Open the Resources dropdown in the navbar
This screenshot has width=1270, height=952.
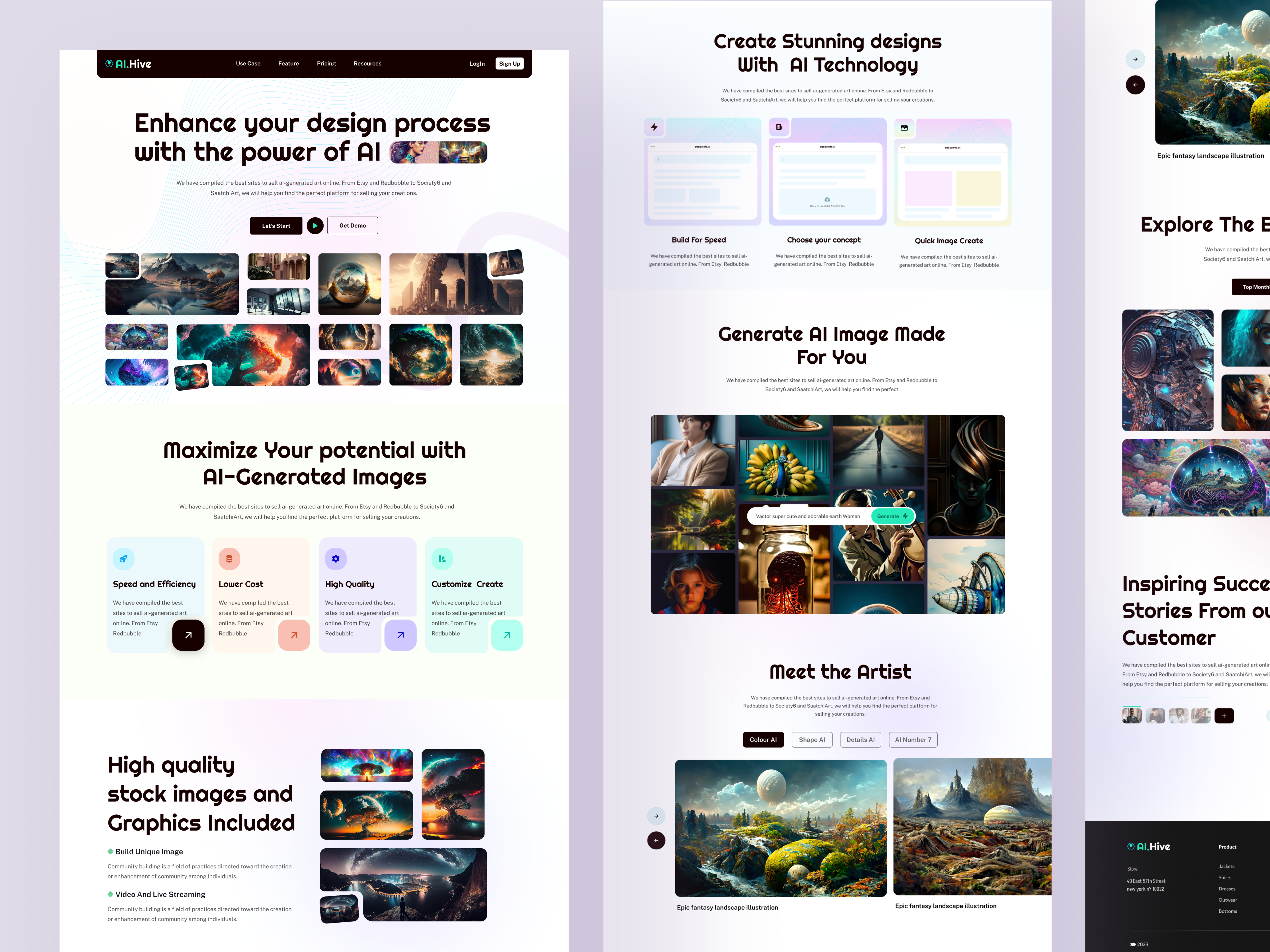368,63
